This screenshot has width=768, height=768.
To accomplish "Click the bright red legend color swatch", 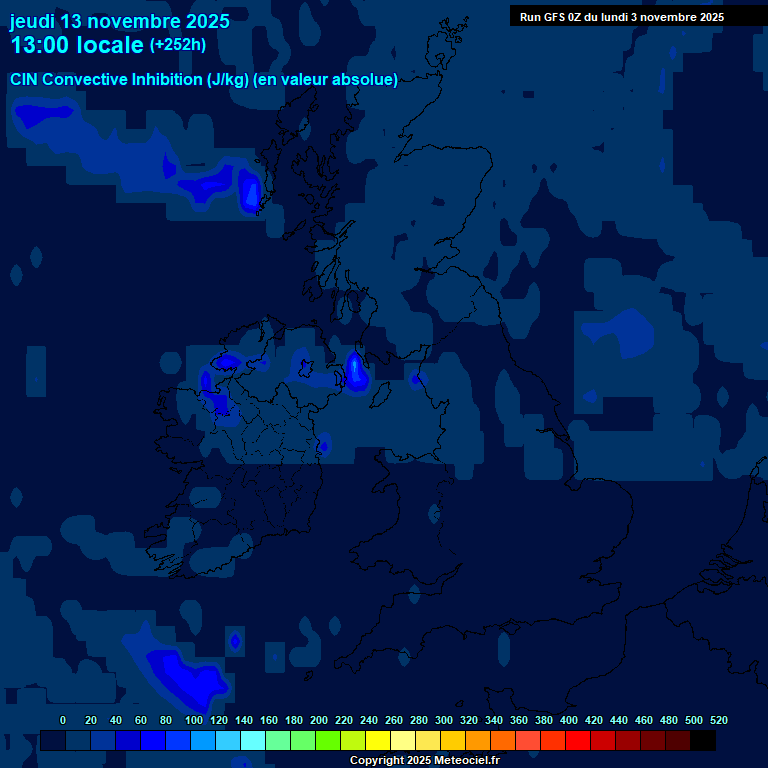I will [x=578, y=740].
